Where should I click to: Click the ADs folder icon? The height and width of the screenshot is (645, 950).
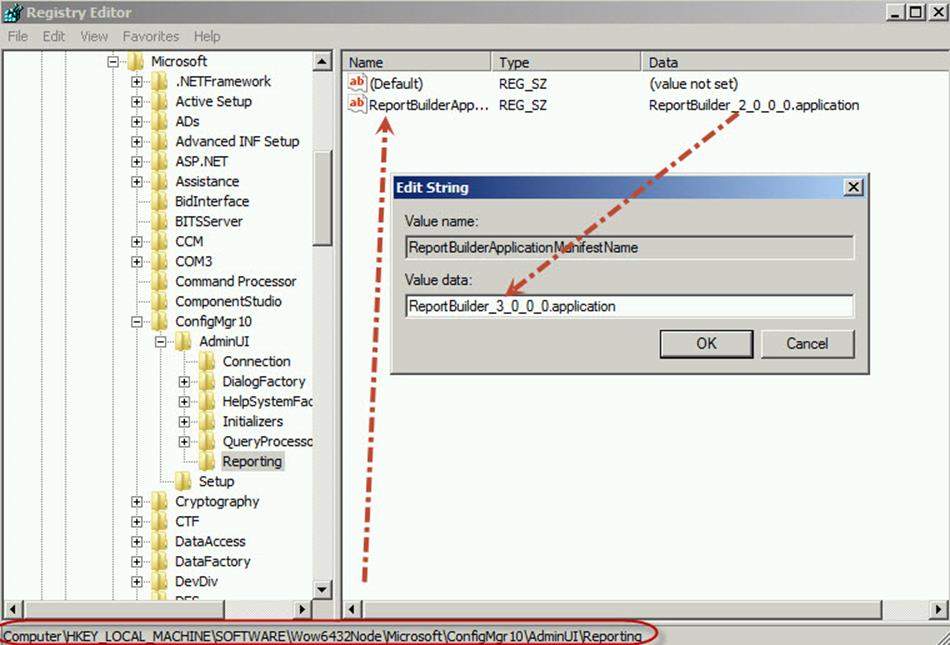coord(160,121)
